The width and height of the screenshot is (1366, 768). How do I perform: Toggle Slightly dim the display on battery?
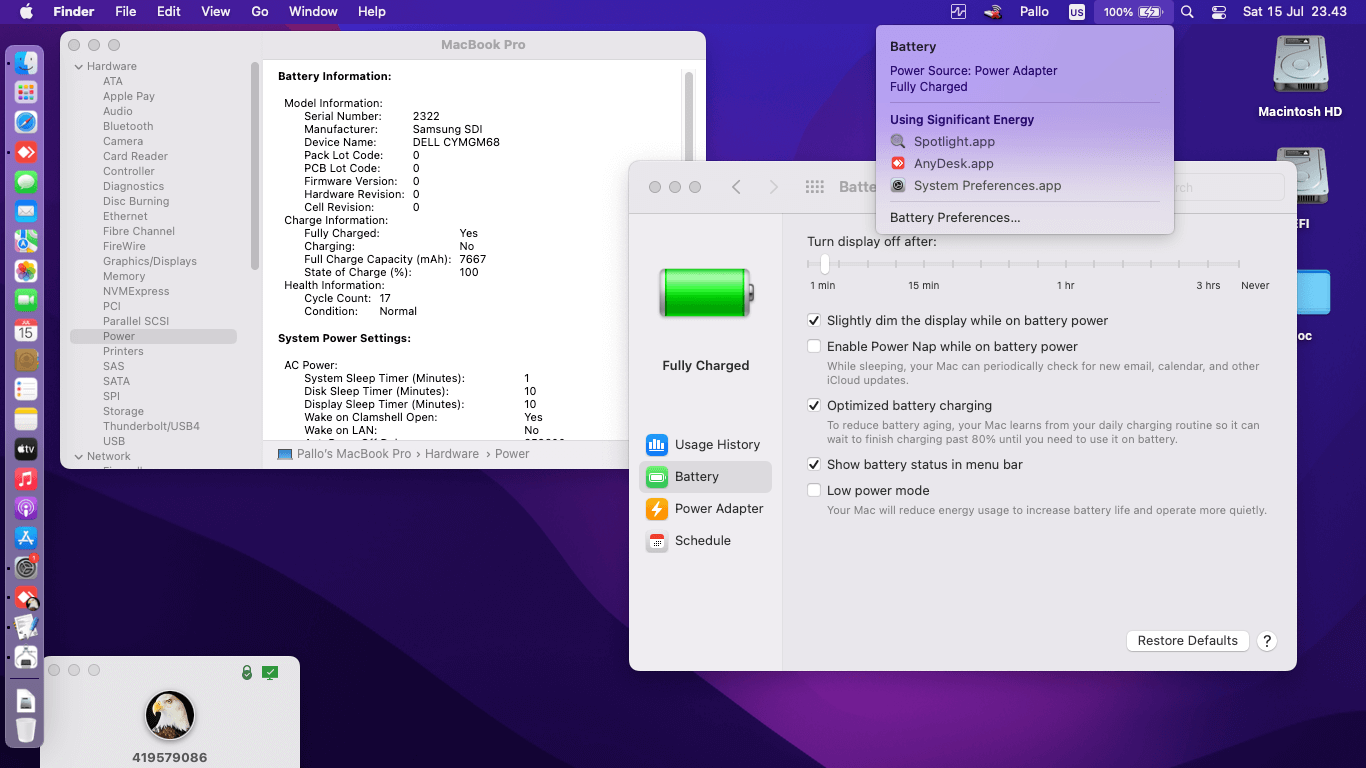pyautogui.click(x=815, y=321)
